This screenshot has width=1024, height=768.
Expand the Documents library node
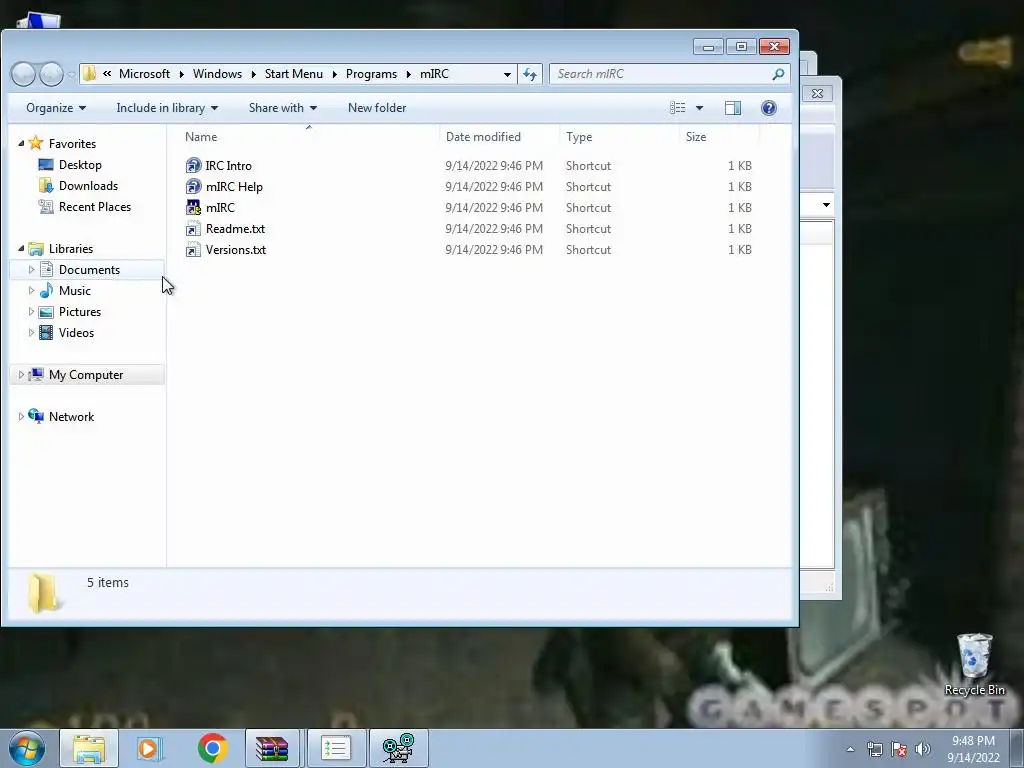[x=31, y=269]
